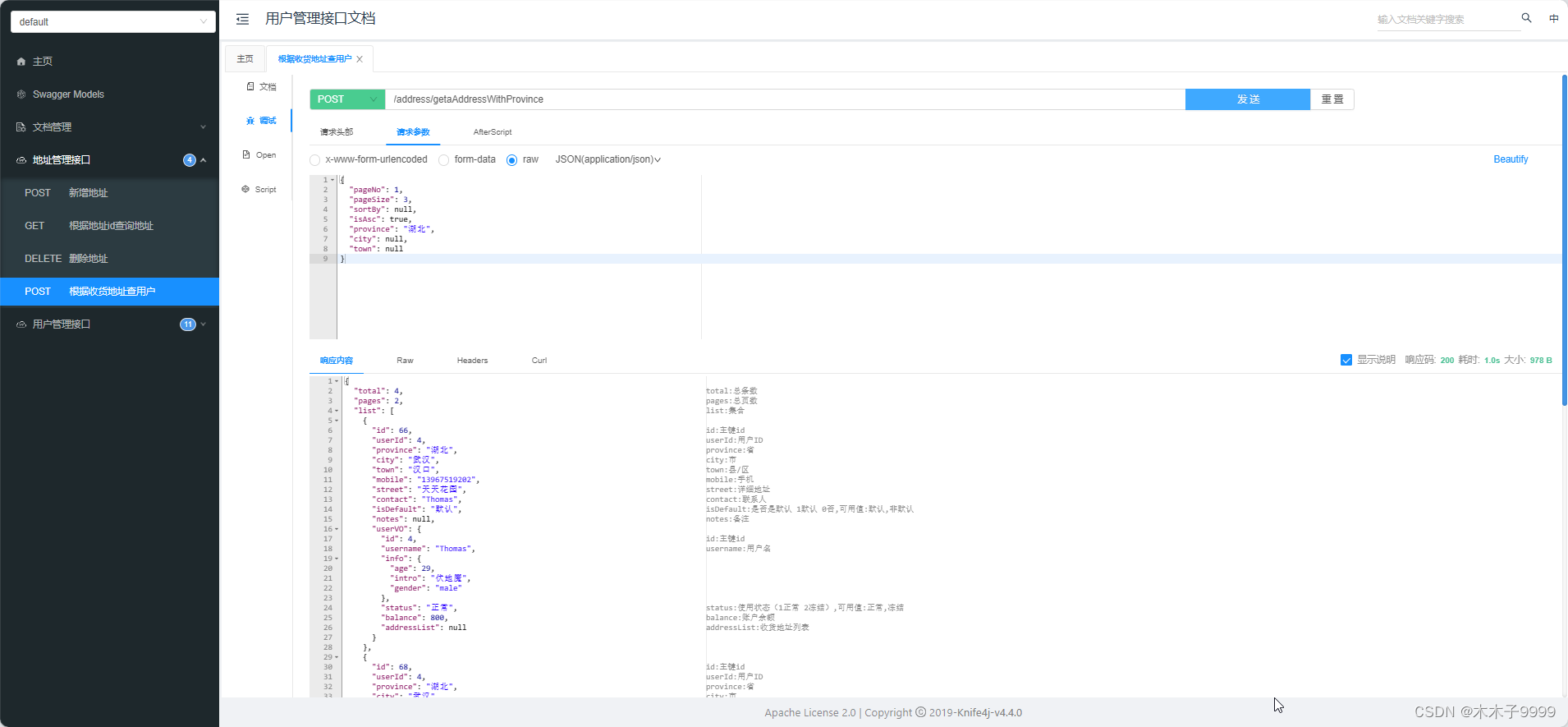The width and height of the screenshot is (1568, 727).
Task: Expand the 用户管理接口 group
Action: click(203, 324)
